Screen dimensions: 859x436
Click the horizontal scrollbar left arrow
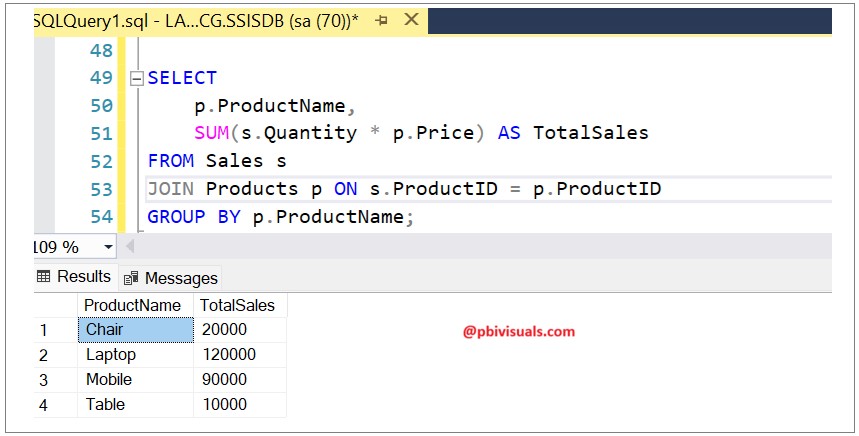pyautogui.click(x=130, y=246)
